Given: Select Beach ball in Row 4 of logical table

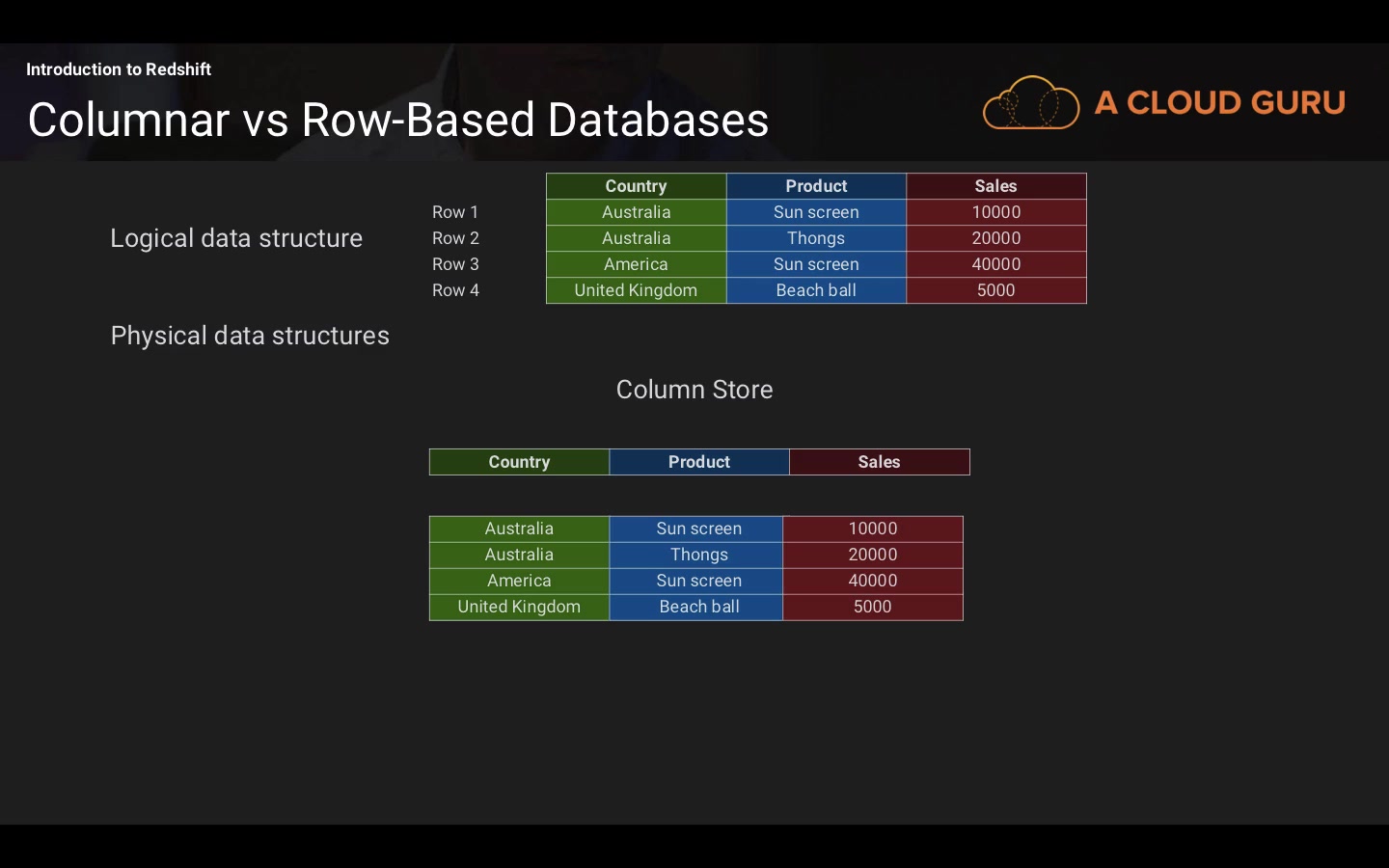Looking at the screenshot, I should coord(817,290).
